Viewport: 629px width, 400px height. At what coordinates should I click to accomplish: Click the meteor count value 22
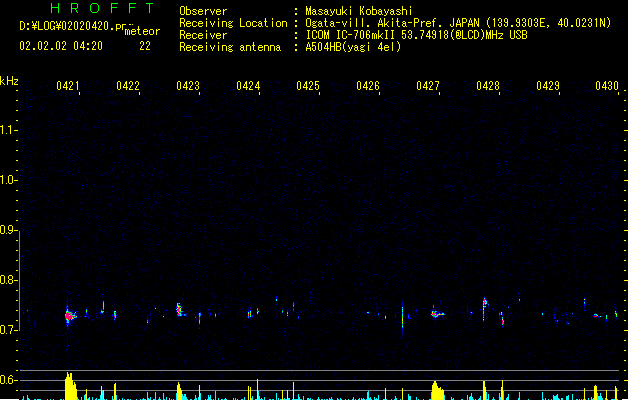tap(145, 46)
